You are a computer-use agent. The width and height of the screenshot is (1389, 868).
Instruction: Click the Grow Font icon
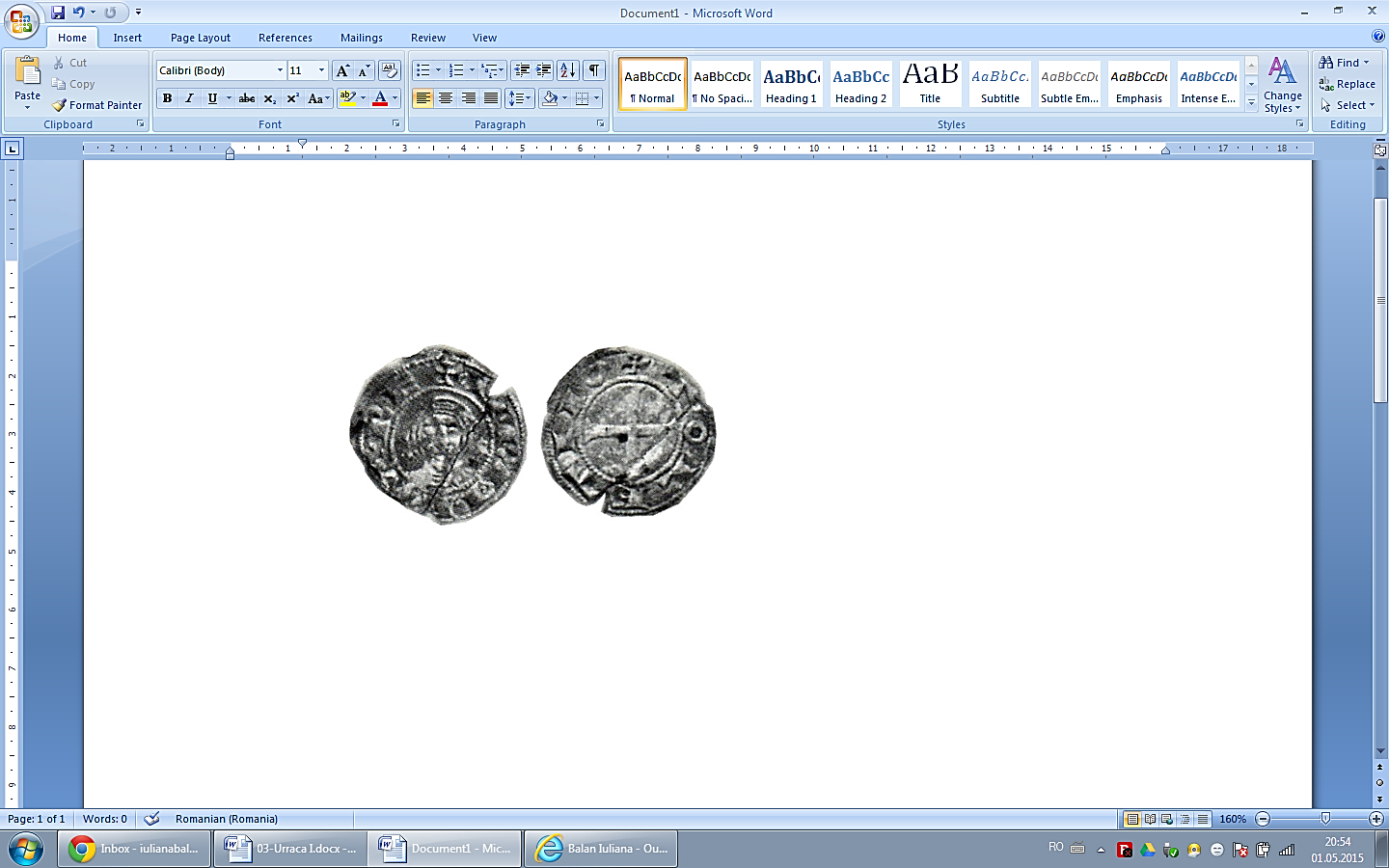coord(342,70)
